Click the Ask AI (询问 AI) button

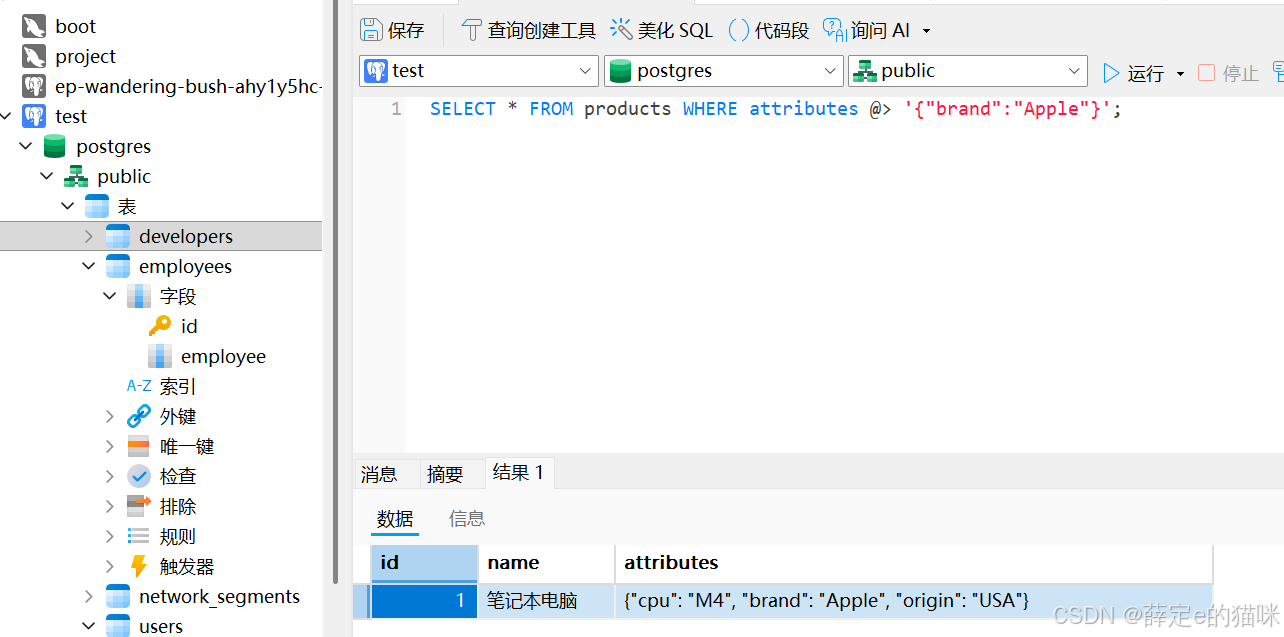click(x=866, y=30)
